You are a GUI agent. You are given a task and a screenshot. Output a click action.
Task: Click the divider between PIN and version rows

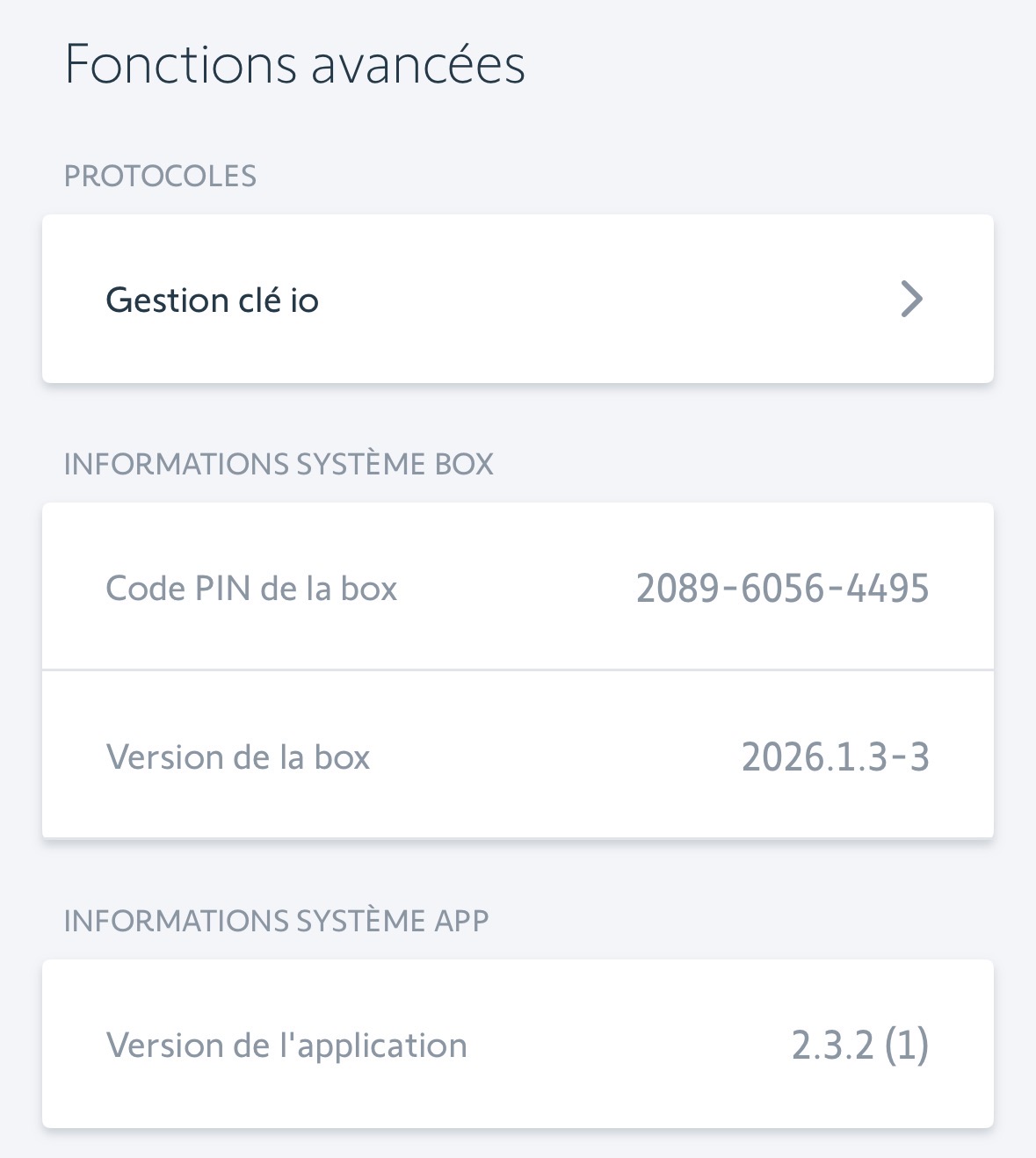point(518,670)
